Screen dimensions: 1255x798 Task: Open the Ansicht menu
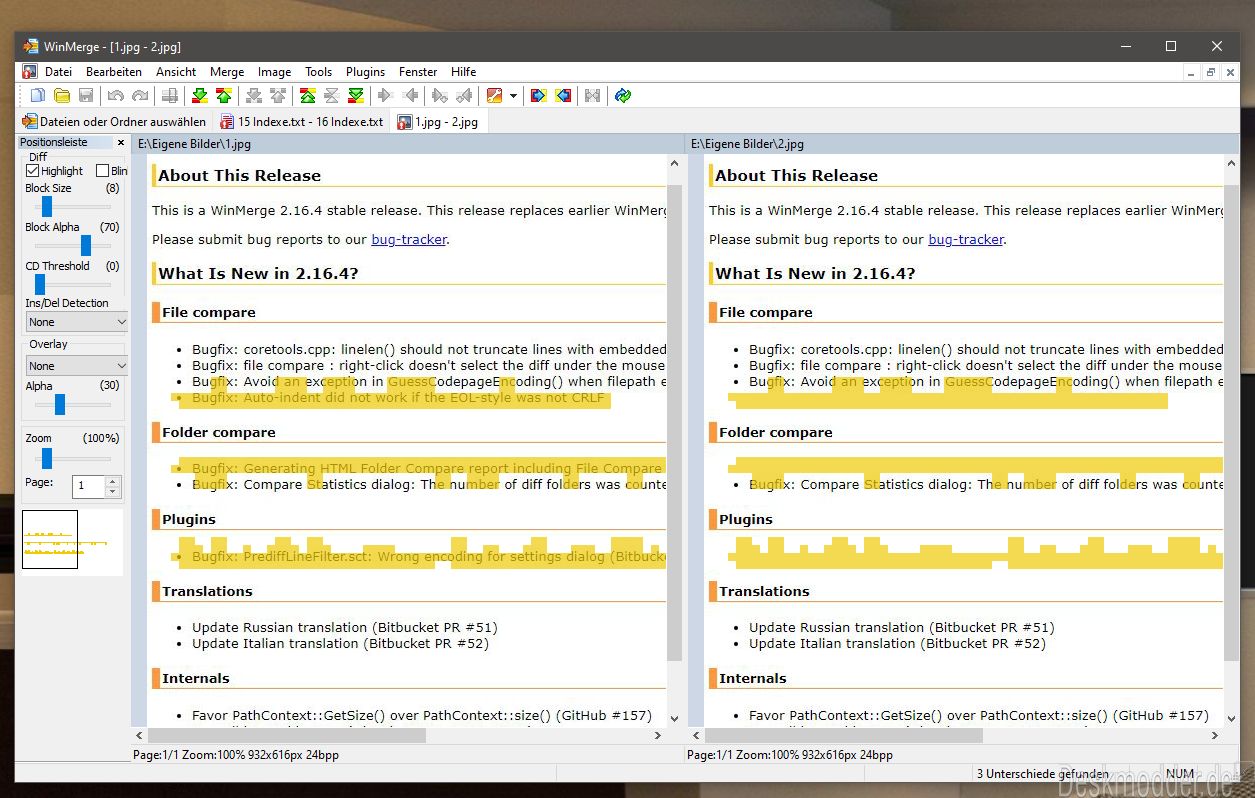(x=176, y=72)
